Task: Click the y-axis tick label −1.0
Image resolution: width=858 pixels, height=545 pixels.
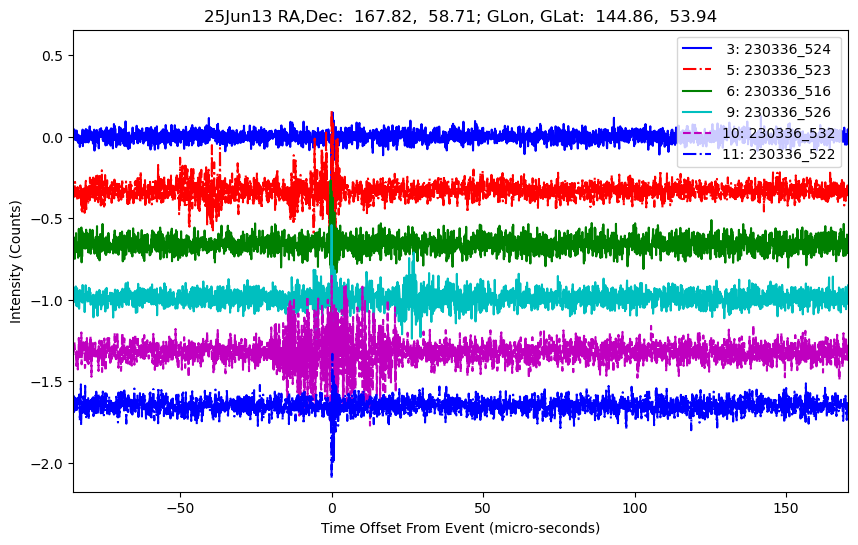Action: click(49, 301)
